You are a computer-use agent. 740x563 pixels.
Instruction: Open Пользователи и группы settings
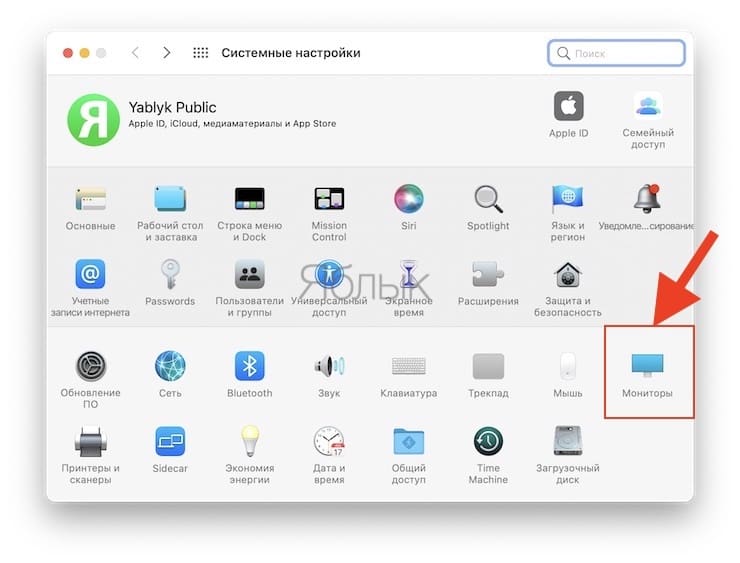pos(250,274)
